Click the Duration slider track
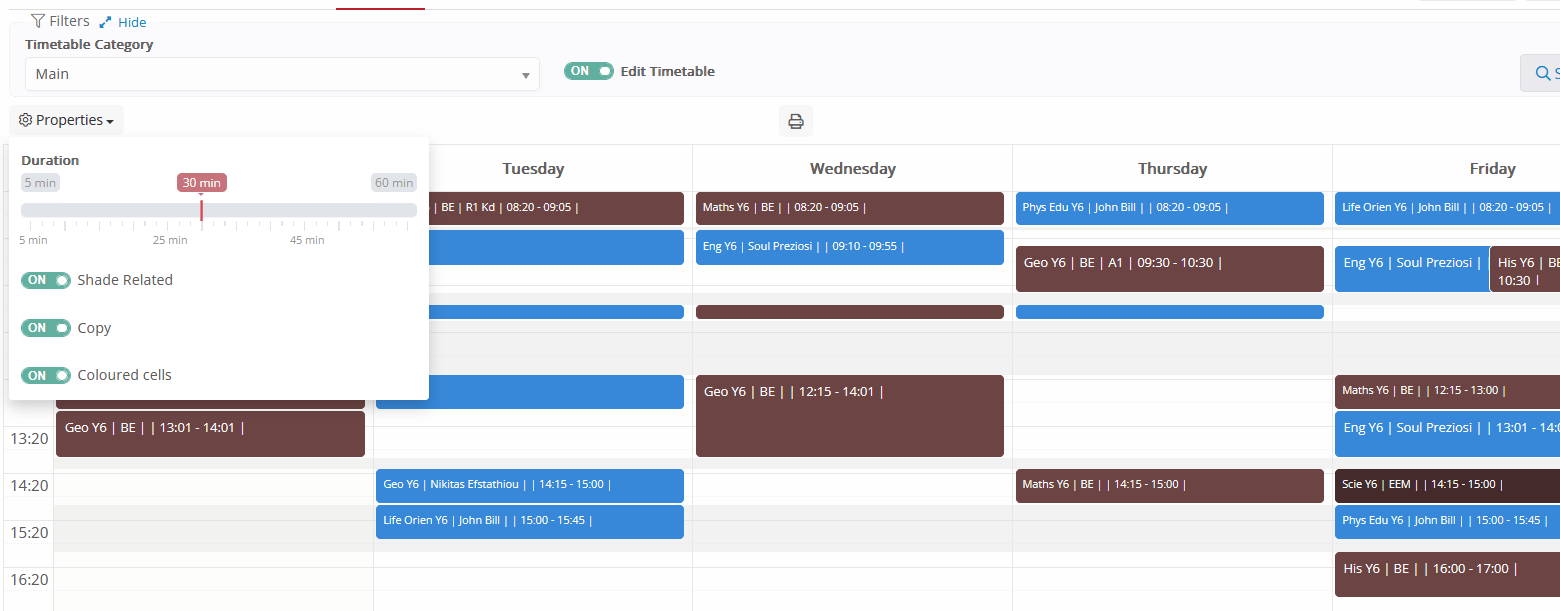 pos(218,210)
